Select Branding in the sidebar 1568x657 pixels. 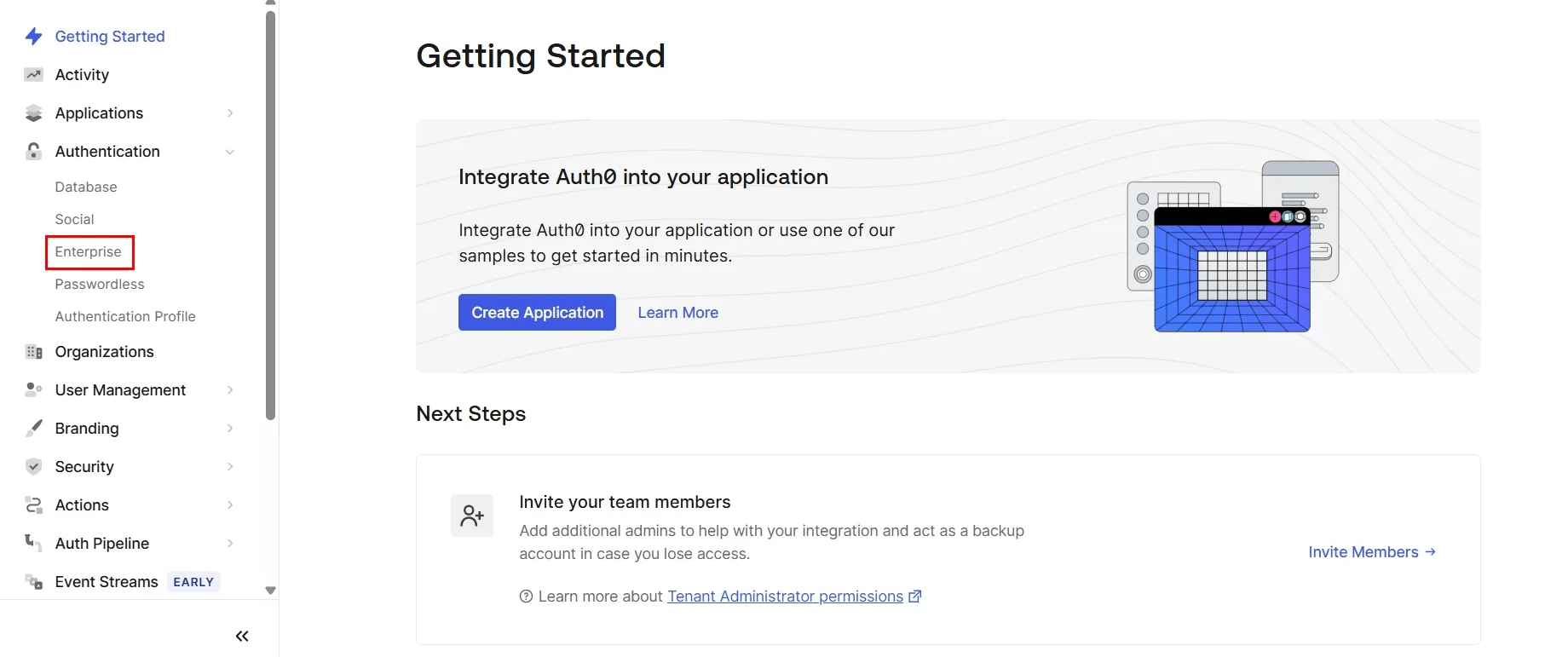pyautogui.click(x=87, y=428)
